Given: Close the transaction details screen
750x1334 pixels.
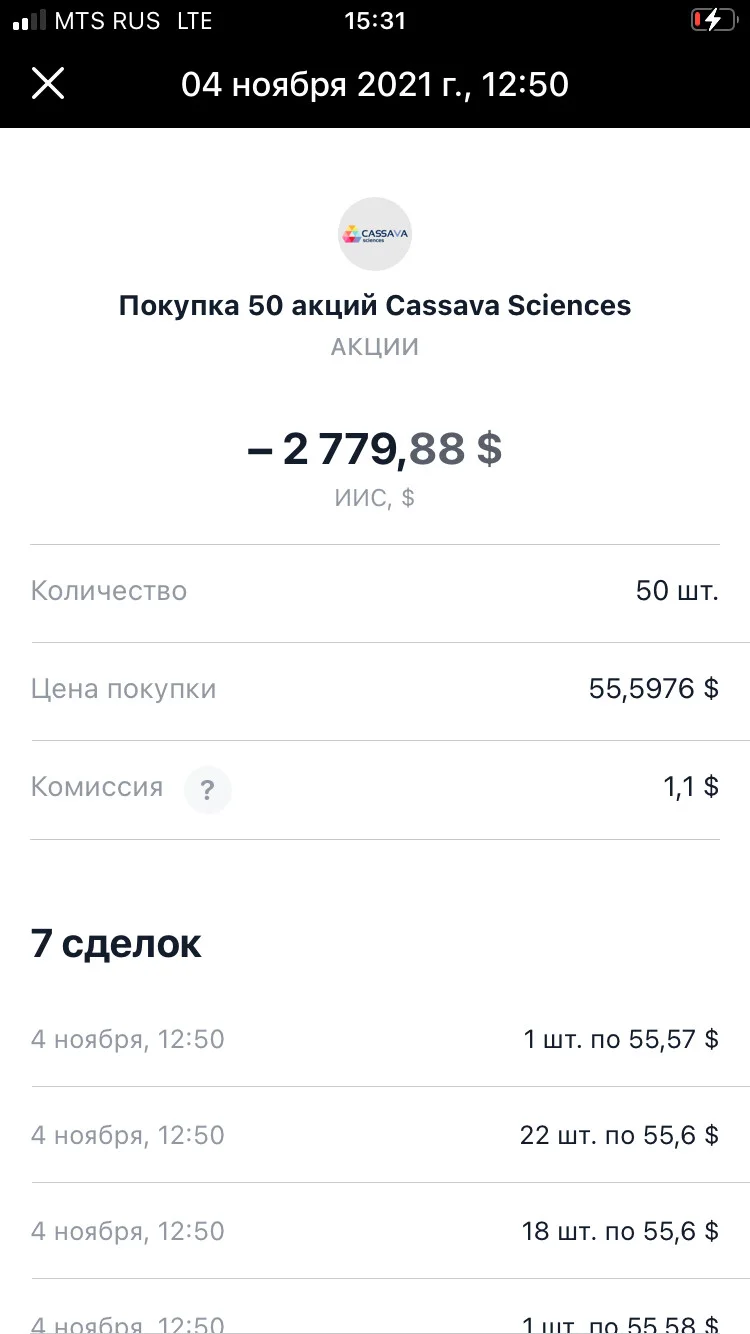Looking at the screenshot, I should (48, 83).
